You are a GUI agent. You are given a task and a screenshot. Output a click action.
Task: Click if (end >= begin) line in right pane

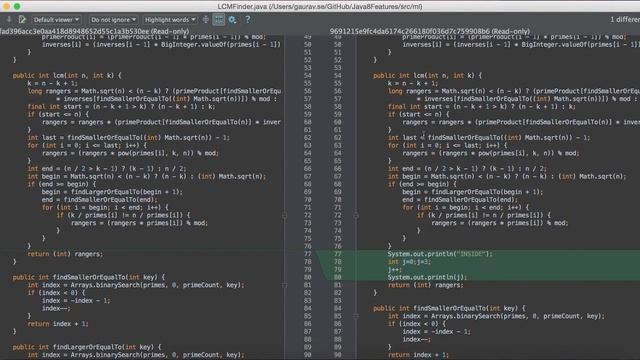coord(421,184)
